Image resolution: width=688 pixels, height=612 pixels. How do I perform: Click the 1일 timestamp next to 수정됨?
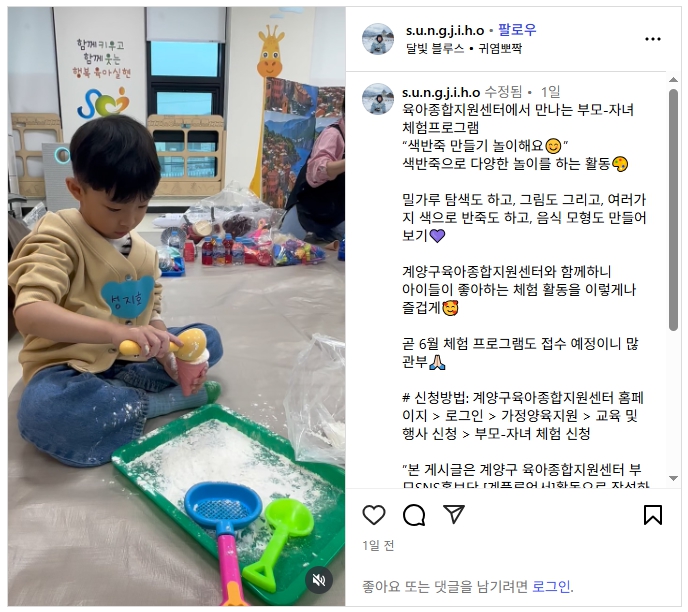[550, 92]
